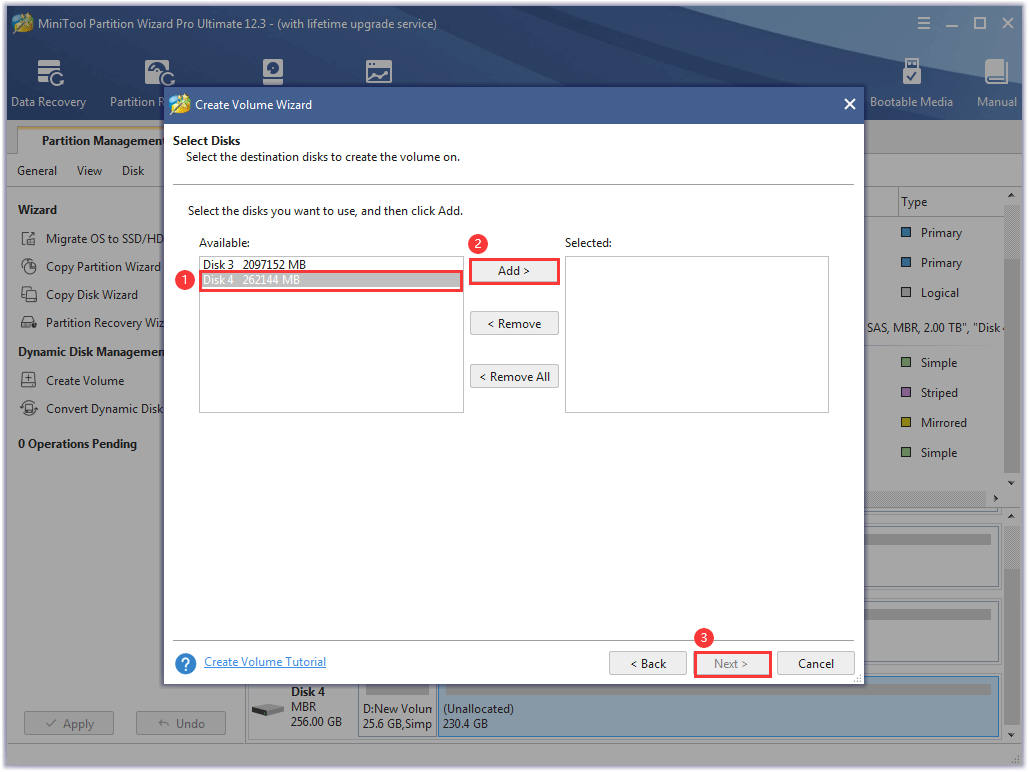
Task: Open Data Recovery tool icon
Action: point(50,73)
